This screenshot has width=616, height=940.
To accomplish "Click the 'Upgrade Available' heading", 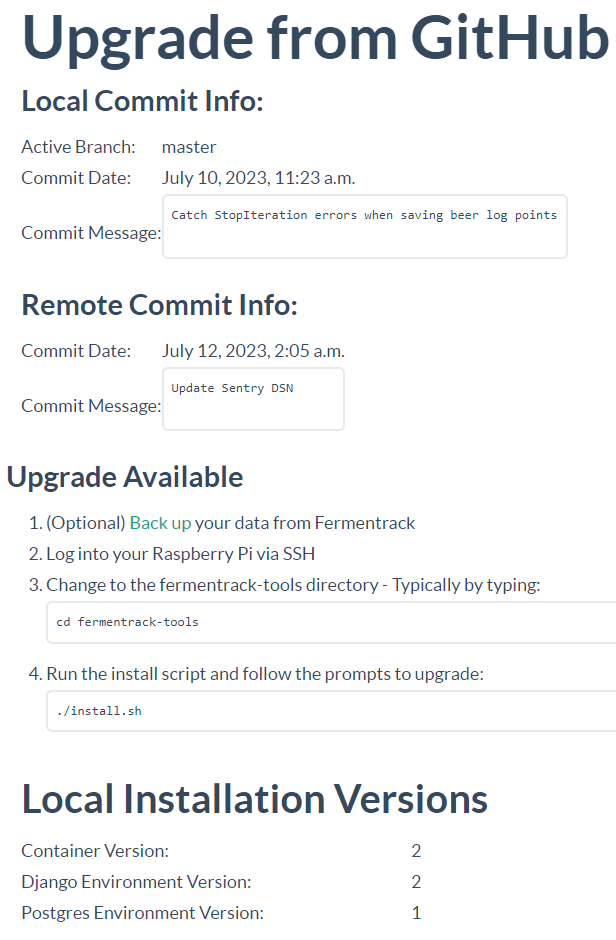I will tap(125, 477).
